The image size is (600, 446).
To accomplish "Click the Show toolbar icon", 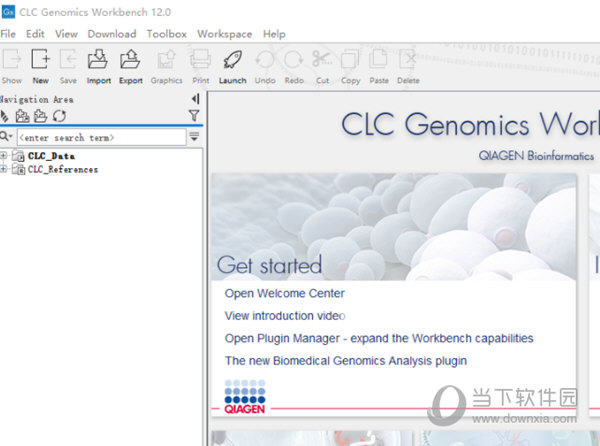I will click(11, 59).
